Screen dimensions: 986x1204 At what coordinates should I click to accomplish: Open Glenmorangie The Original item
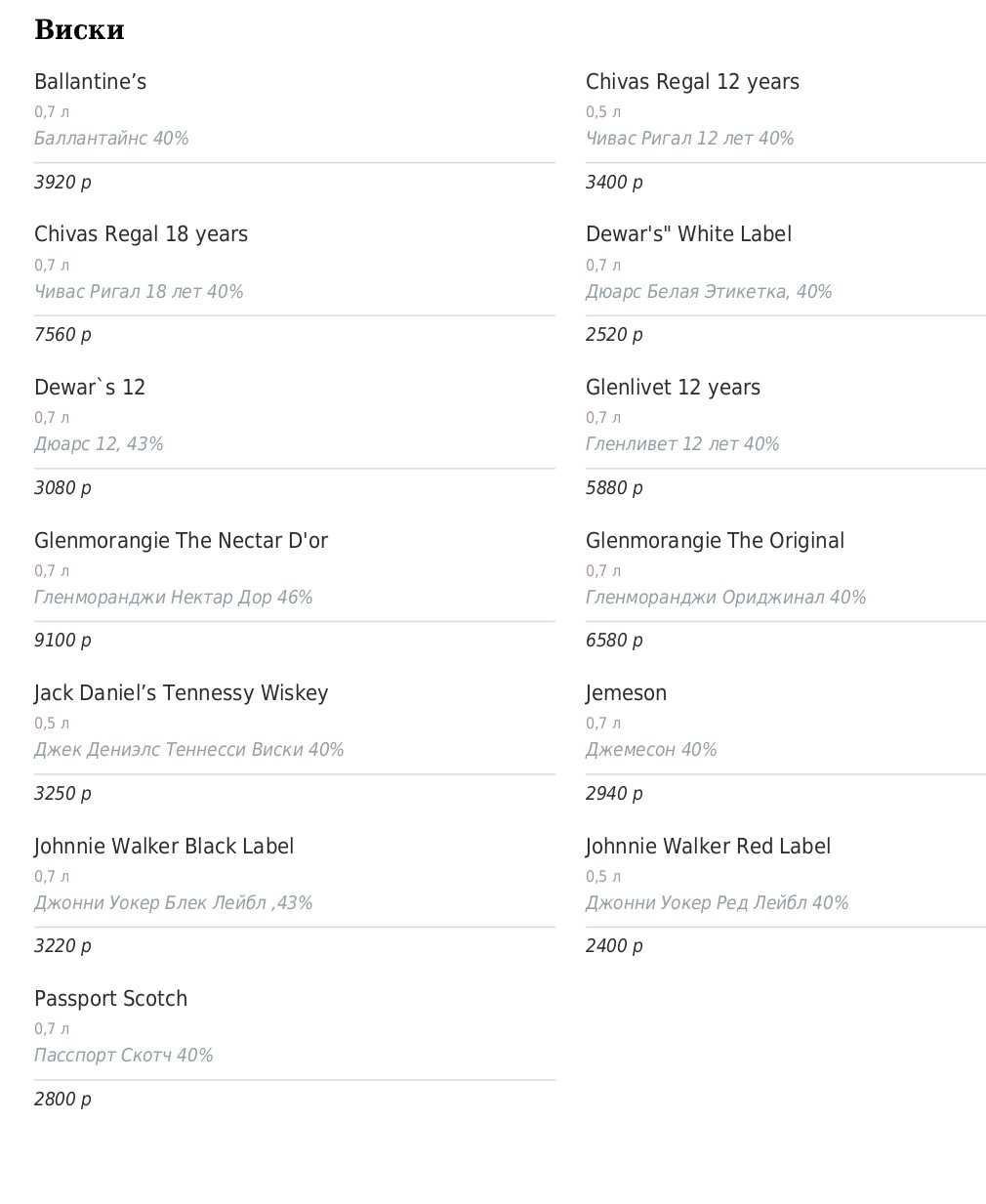pos(715,541)
